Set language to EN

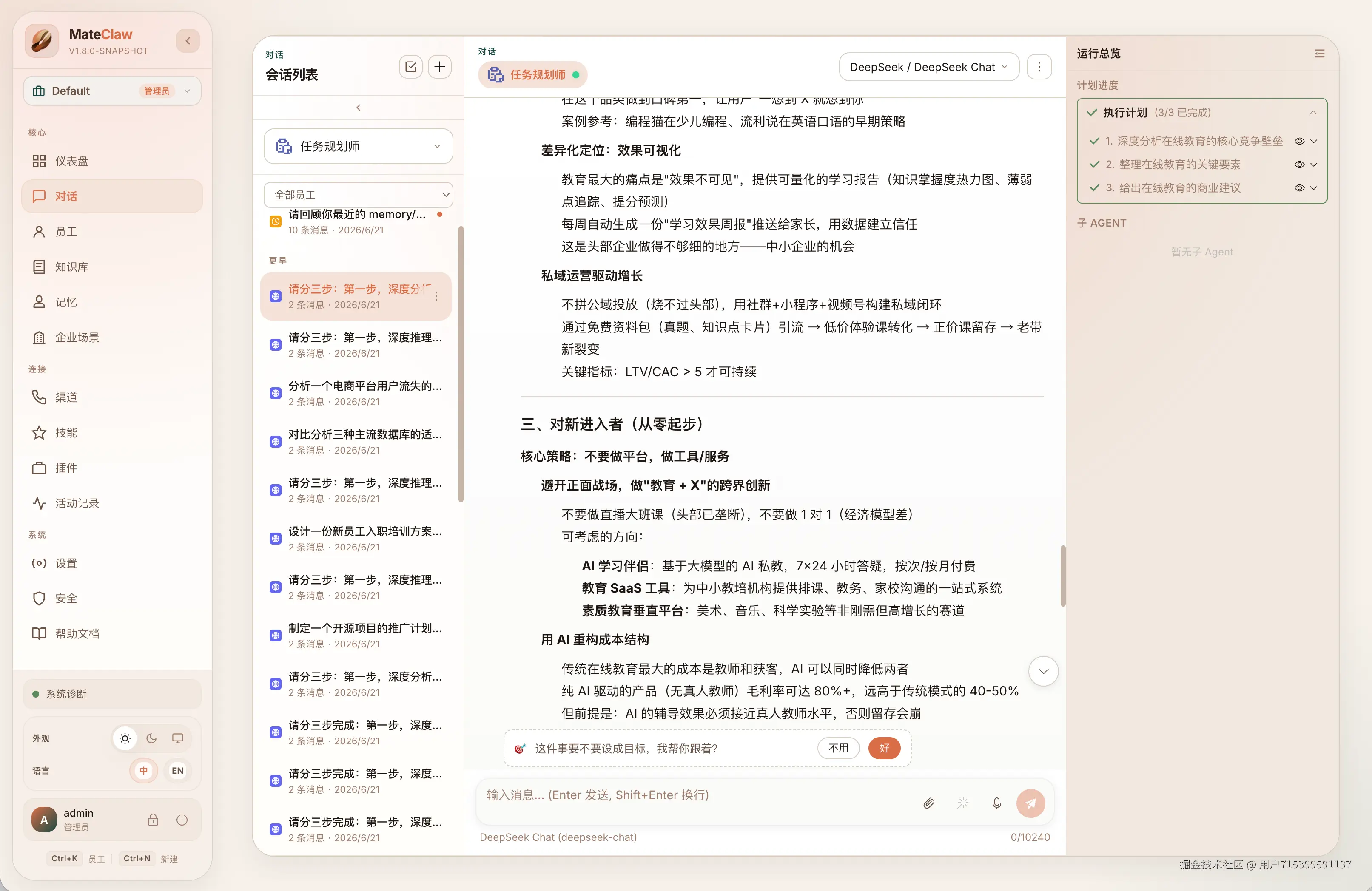pyautogui.click(x=177, y=771)
